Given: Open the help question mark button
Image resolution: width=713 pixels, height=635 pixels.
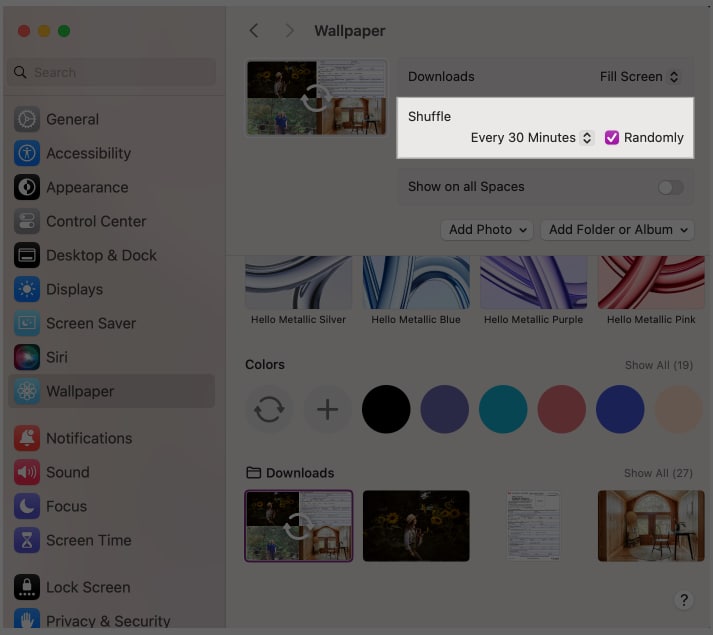Looking at the screenshot, I should coord(683,600).
